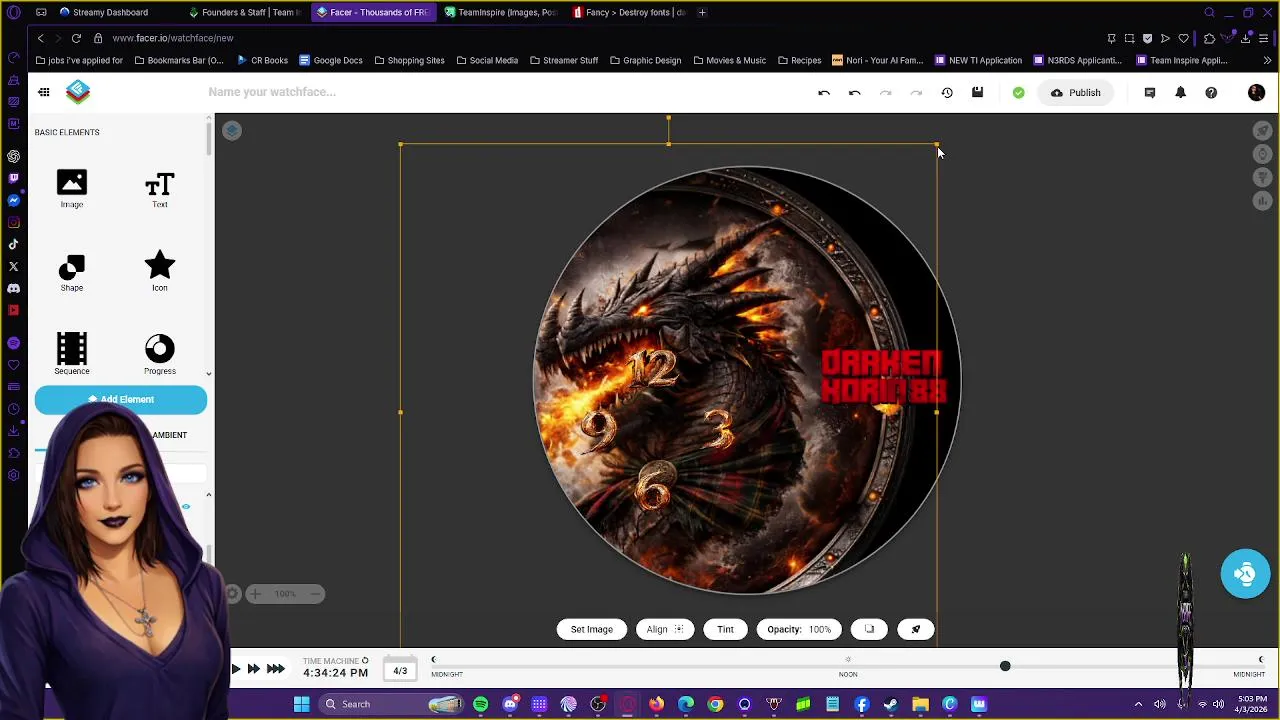Viewport: 1280px width, 720px height.
Task: Open Steam from the taskbar
Action: (x=890, y=704)
